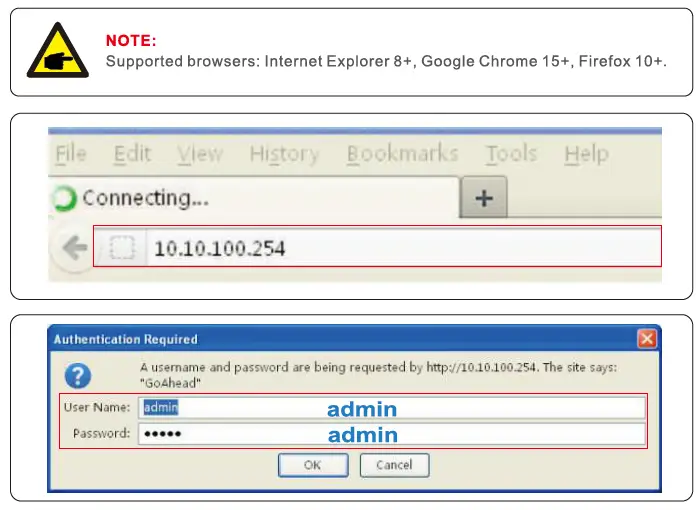Click the browser back arrow
The image size is (700, 510).
pos(75,248)
